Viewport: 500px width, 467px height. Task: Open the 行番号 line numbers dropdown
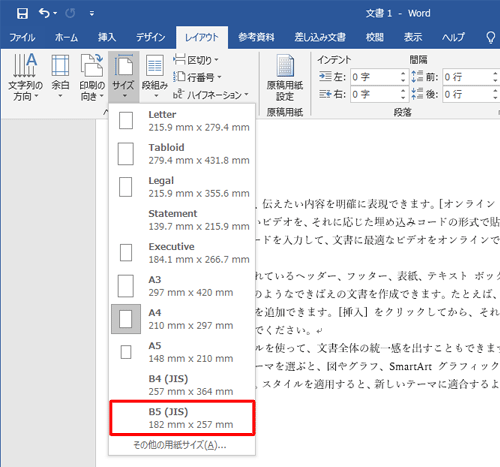[x=197, y=77]
